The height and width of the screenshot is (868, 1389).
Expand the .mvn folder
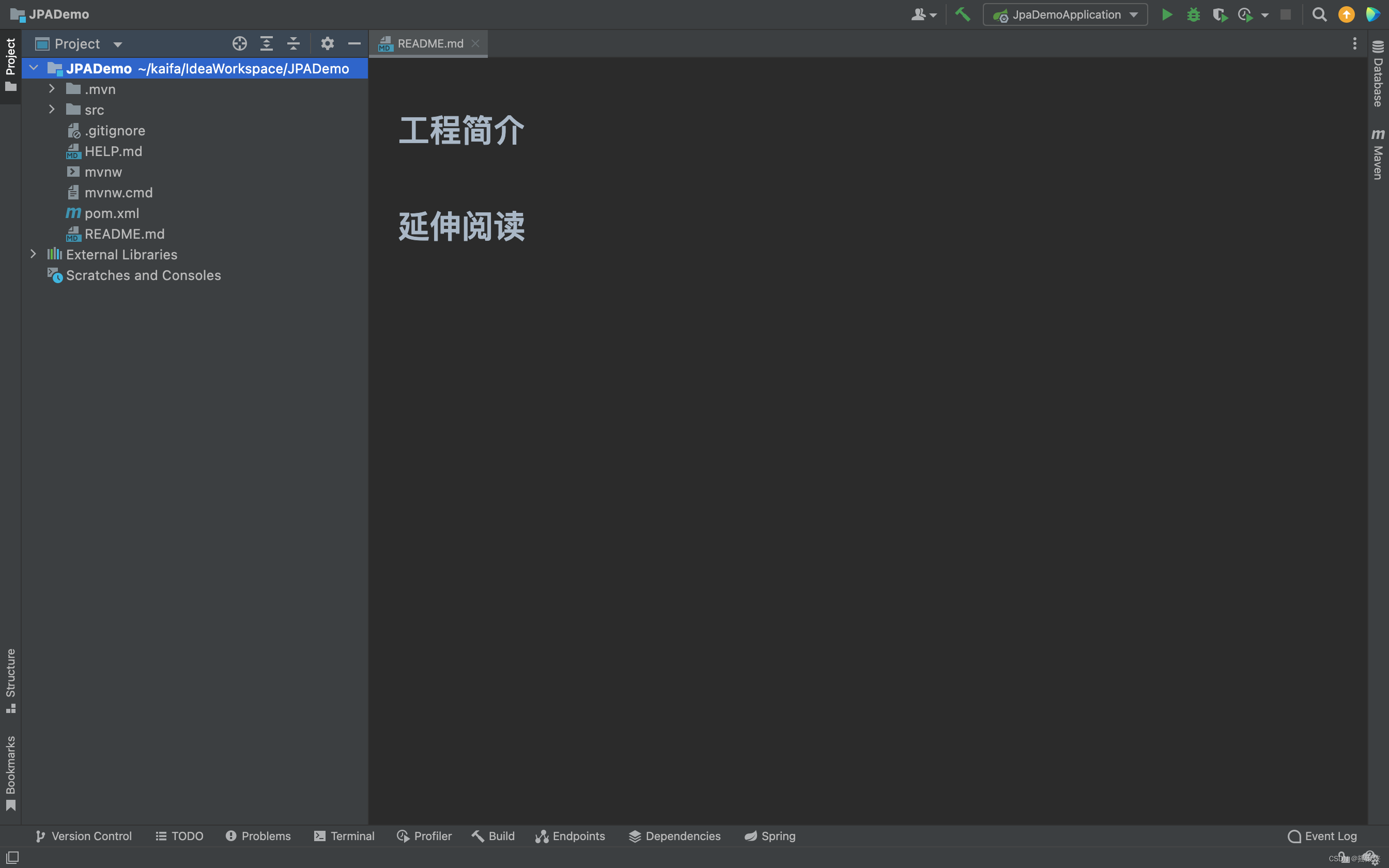[x=52, y=89]
